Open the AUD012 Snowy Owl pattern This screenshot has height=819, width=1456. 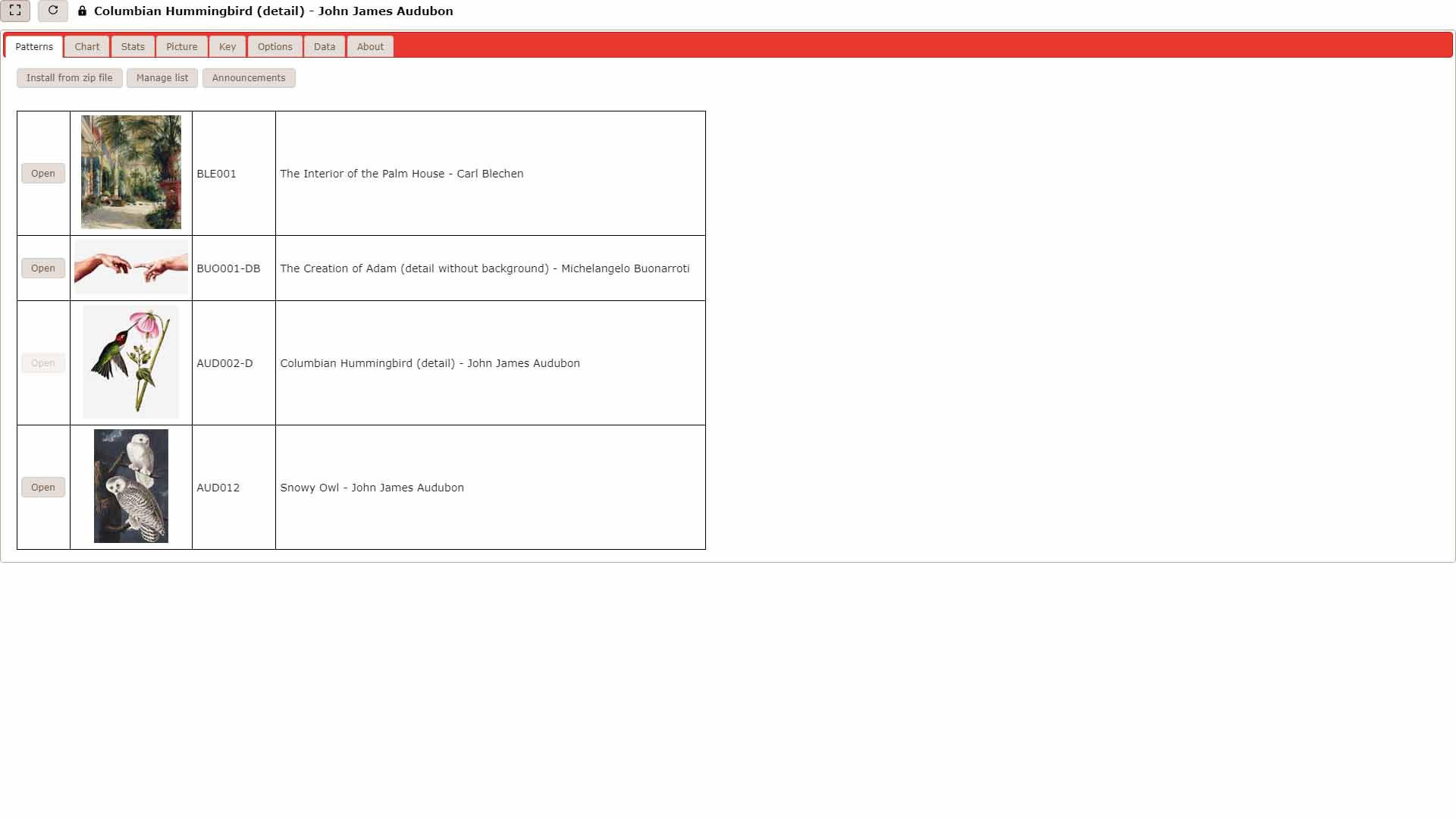43,487
